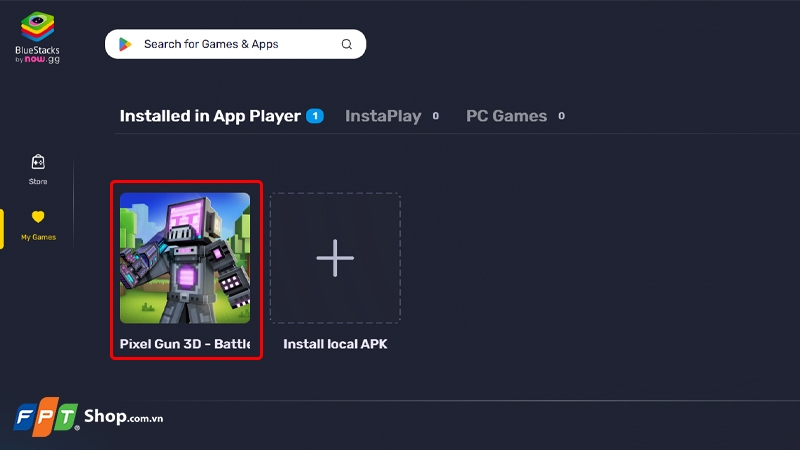800x450 pixels.
Task: Click the Google Play icon in search bar
Action: coord(125,44)
